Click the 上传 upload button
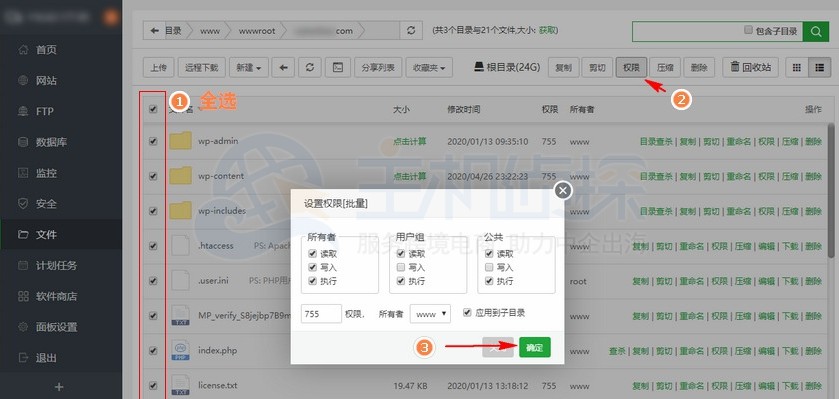Viewport: 839px width, 399px height. pos(158,68)
